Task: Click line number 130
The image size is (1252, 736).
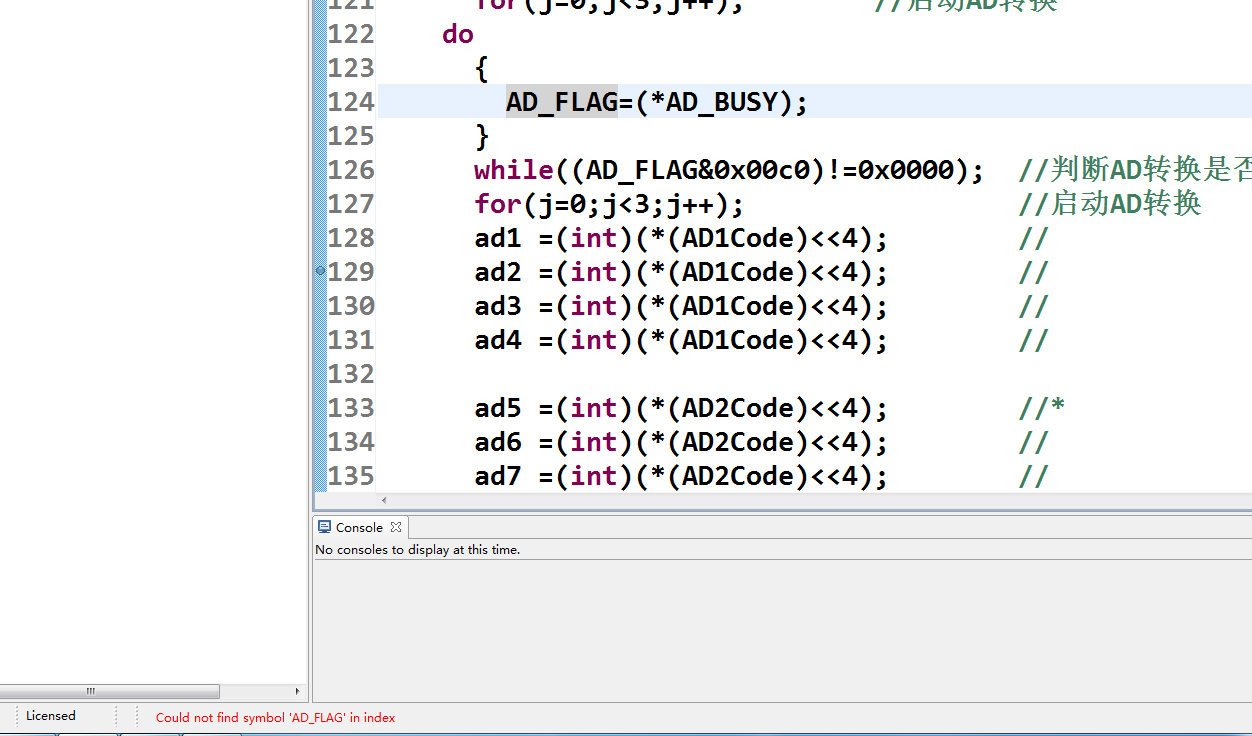Action: point(351,306)
